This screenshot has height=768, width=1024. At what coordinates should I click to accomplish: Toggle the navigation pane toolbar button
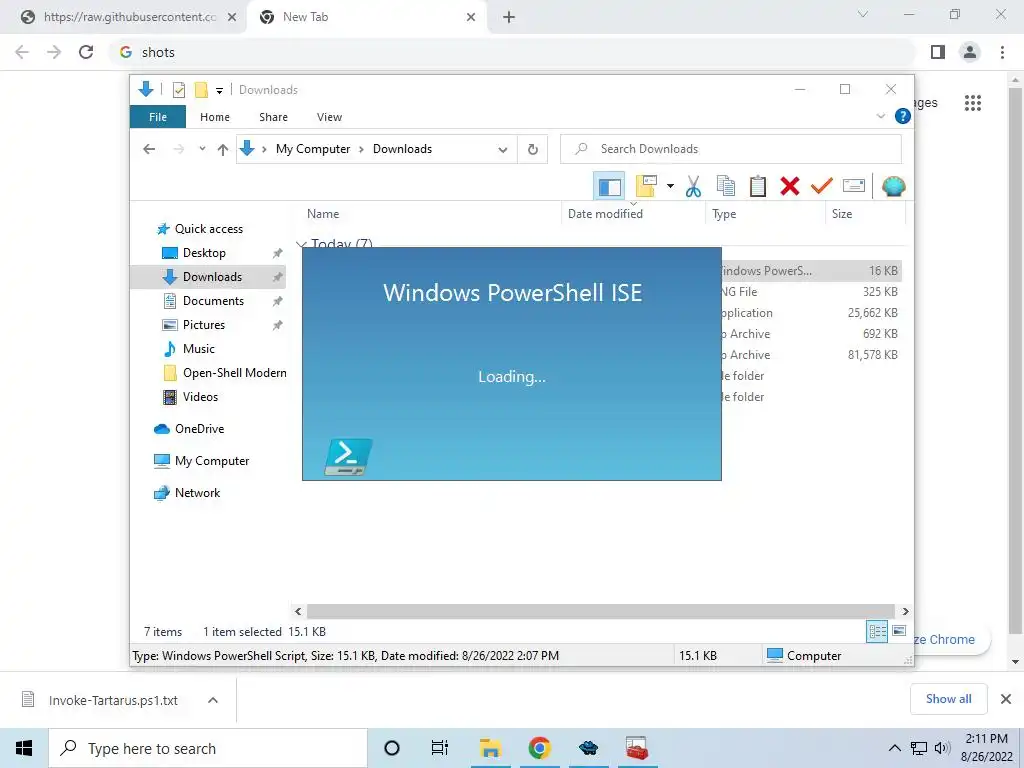(609, 187)
